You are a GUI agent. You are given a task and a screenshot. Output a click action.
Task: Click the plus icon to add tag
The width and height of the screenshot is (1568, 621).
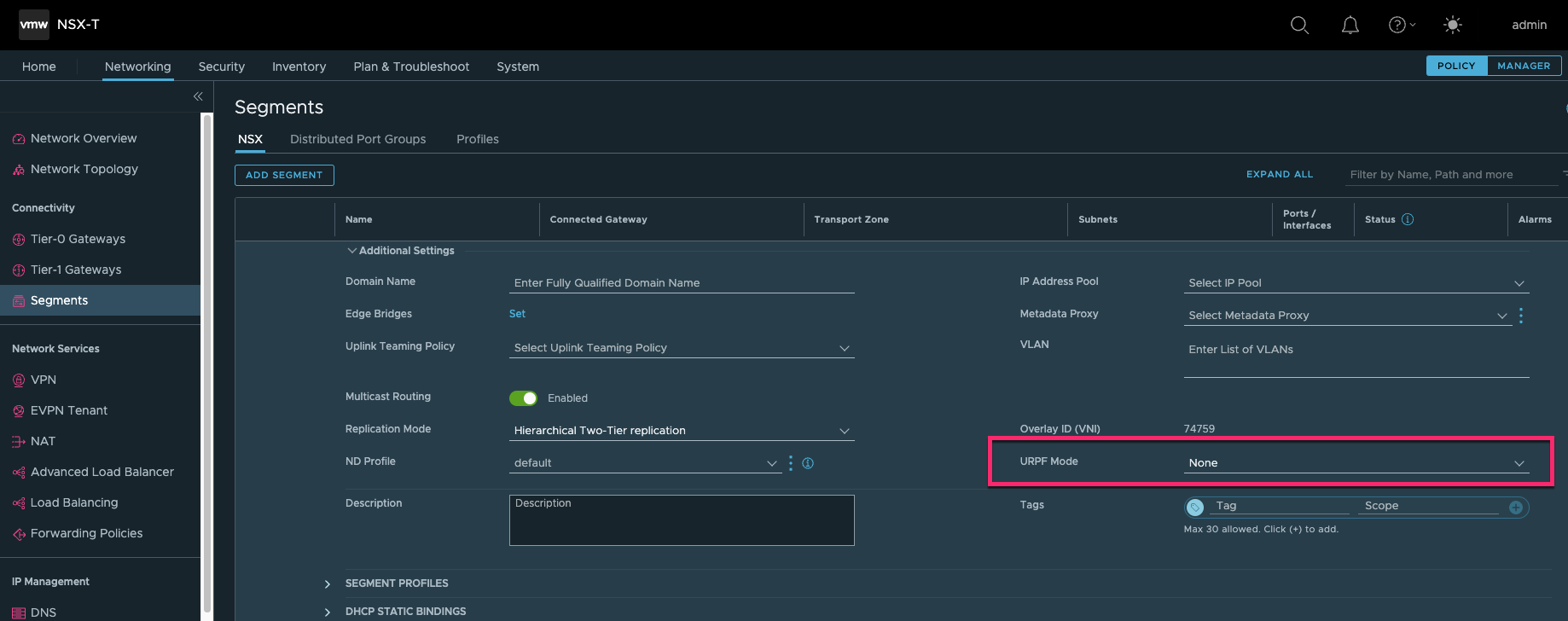[1516, 508]
